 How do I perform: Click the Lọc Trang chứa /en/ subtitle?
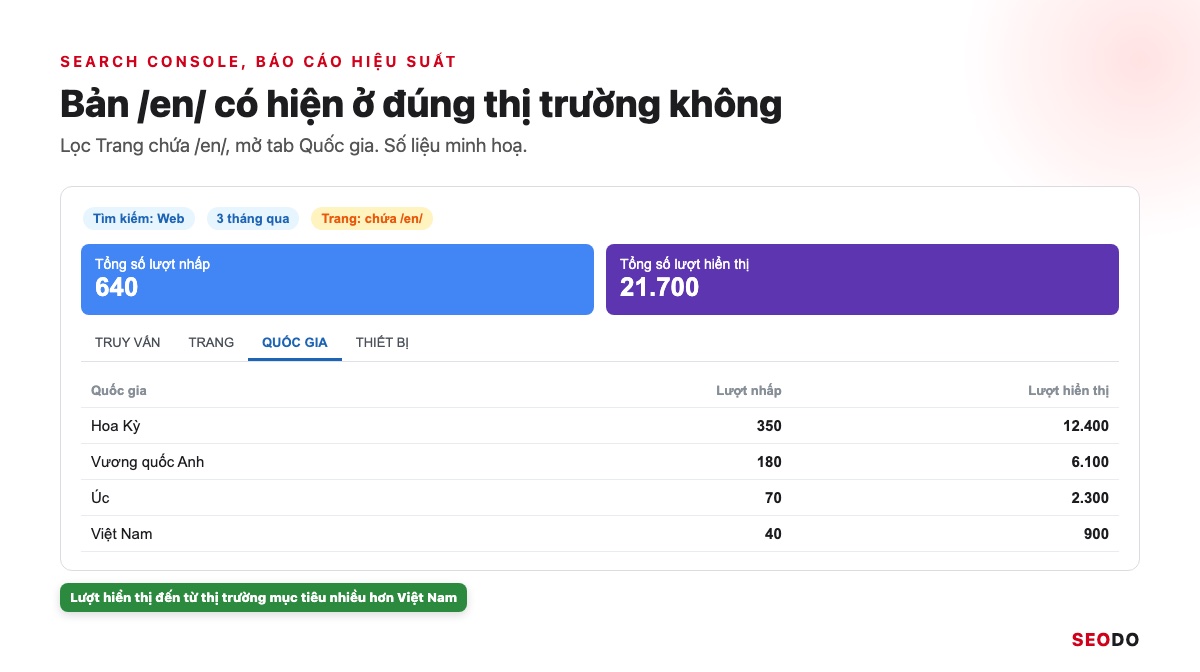[x=293, y=146]
